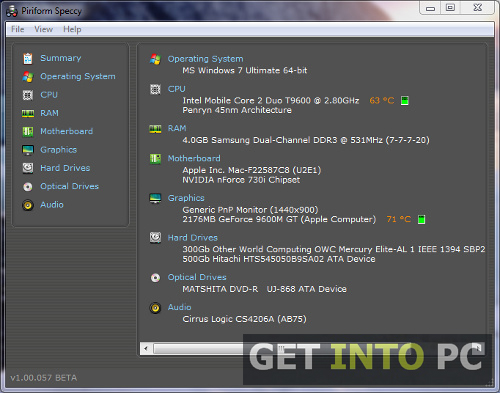Click the Windows flag icon beside Operating System heading
The height and width of the screenshot is (393, 500).
tap(155, 59)
